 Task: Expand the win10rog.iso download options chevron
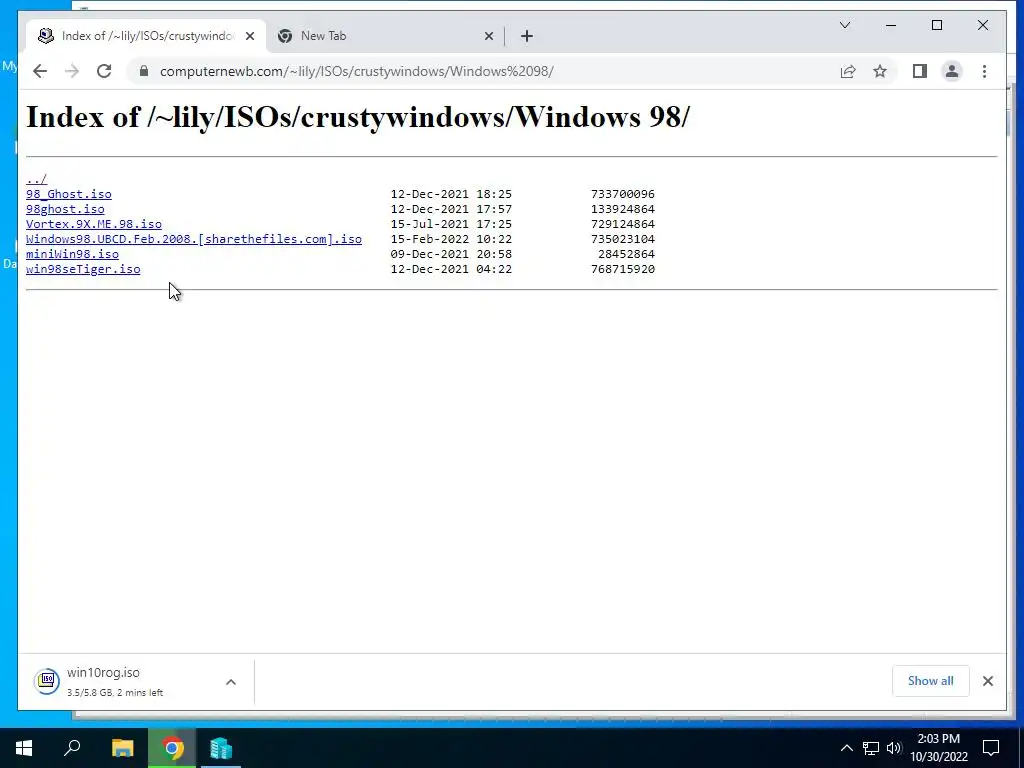coord(231,682)
